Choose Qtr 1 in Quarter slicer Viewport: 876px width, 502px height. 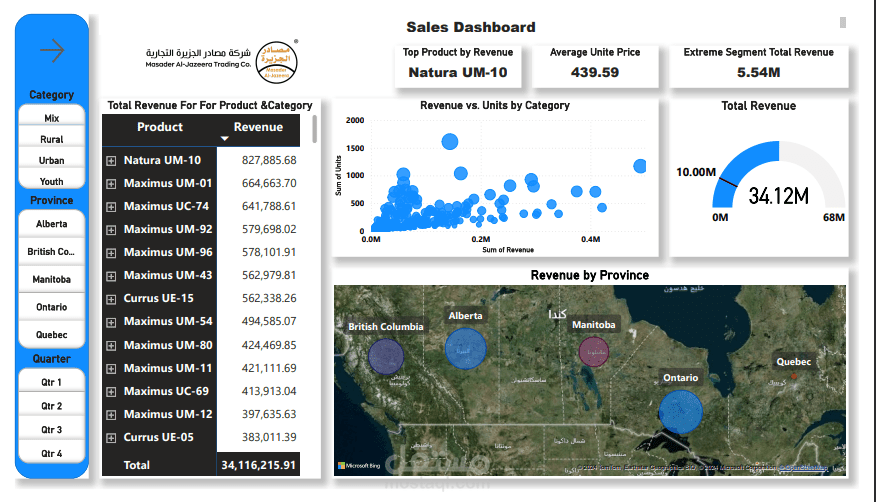(x=51, y=382)
